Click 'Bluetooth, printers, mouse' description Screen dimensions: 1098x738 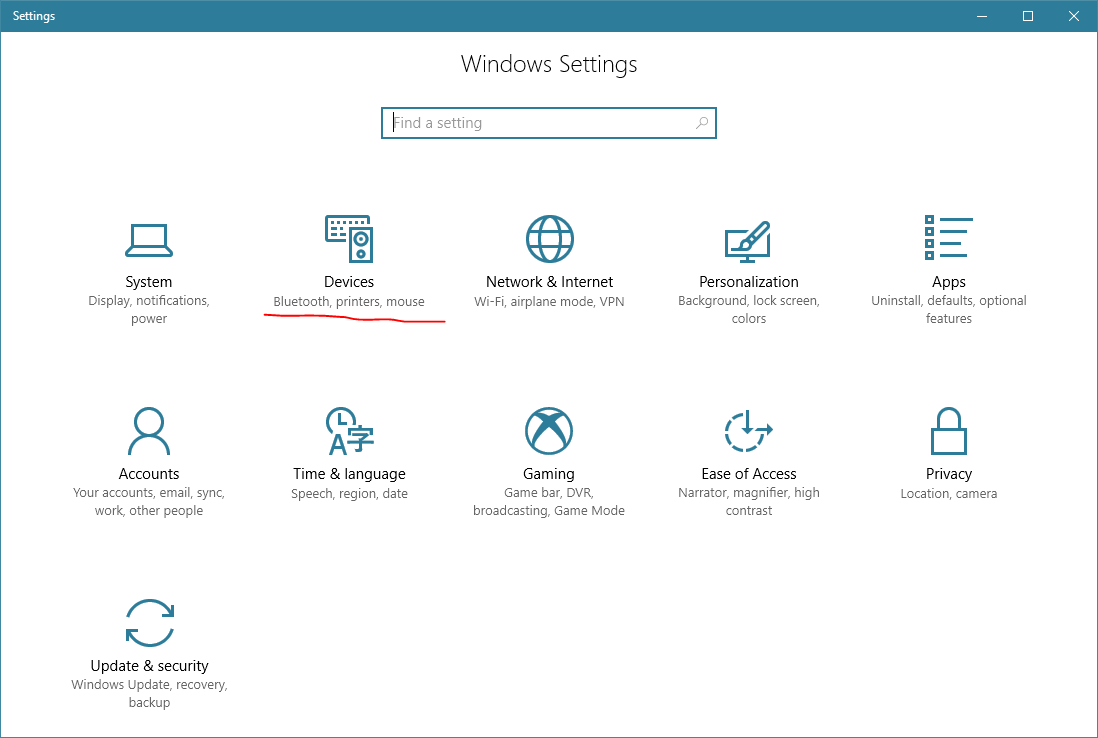[349, 302]
